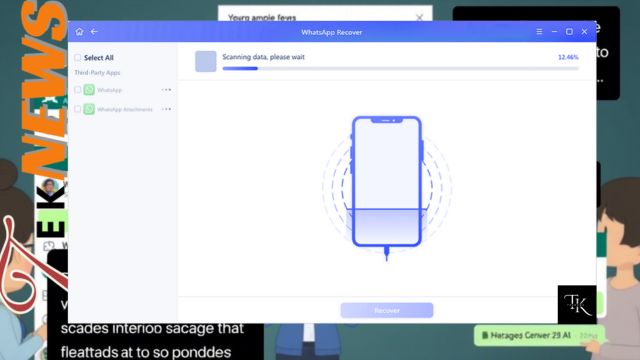Expand the WhatsApp Attachments three-dots options
The image size is (640, 360).
[x=166, y=109]
